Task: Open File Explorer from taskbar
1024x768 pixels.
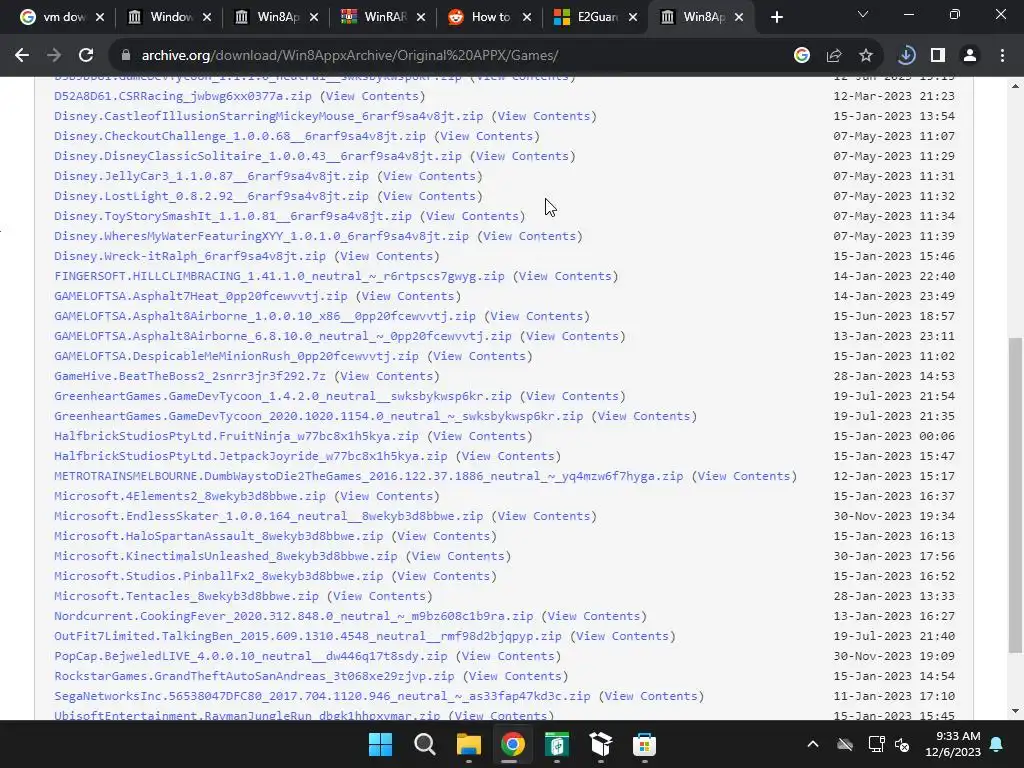Action: [468, 744]
